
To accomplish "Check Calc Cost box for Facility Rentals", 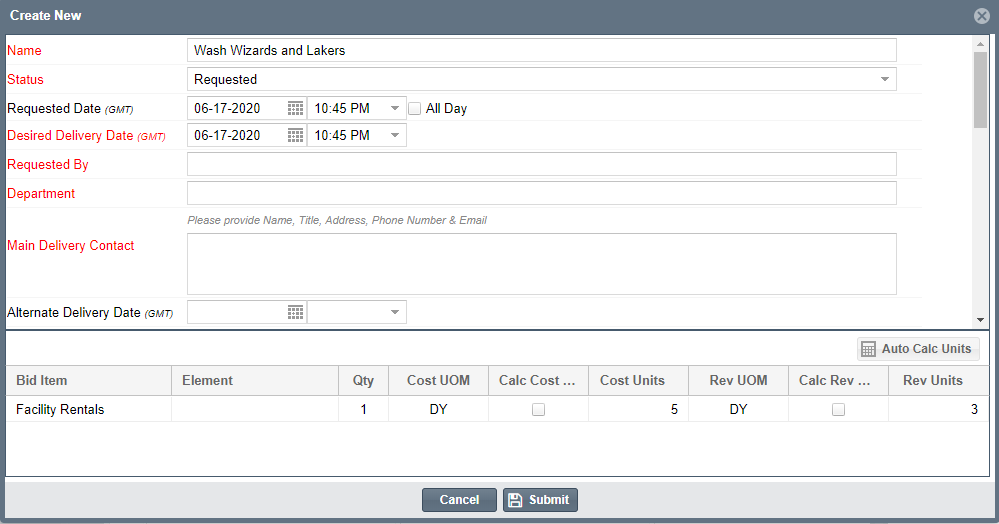I will (538, 409).
